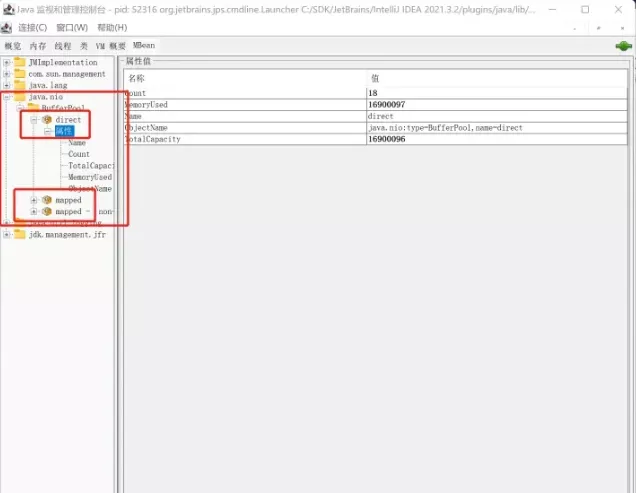Click the Java app icon in title bar

(x=8, y=9)
